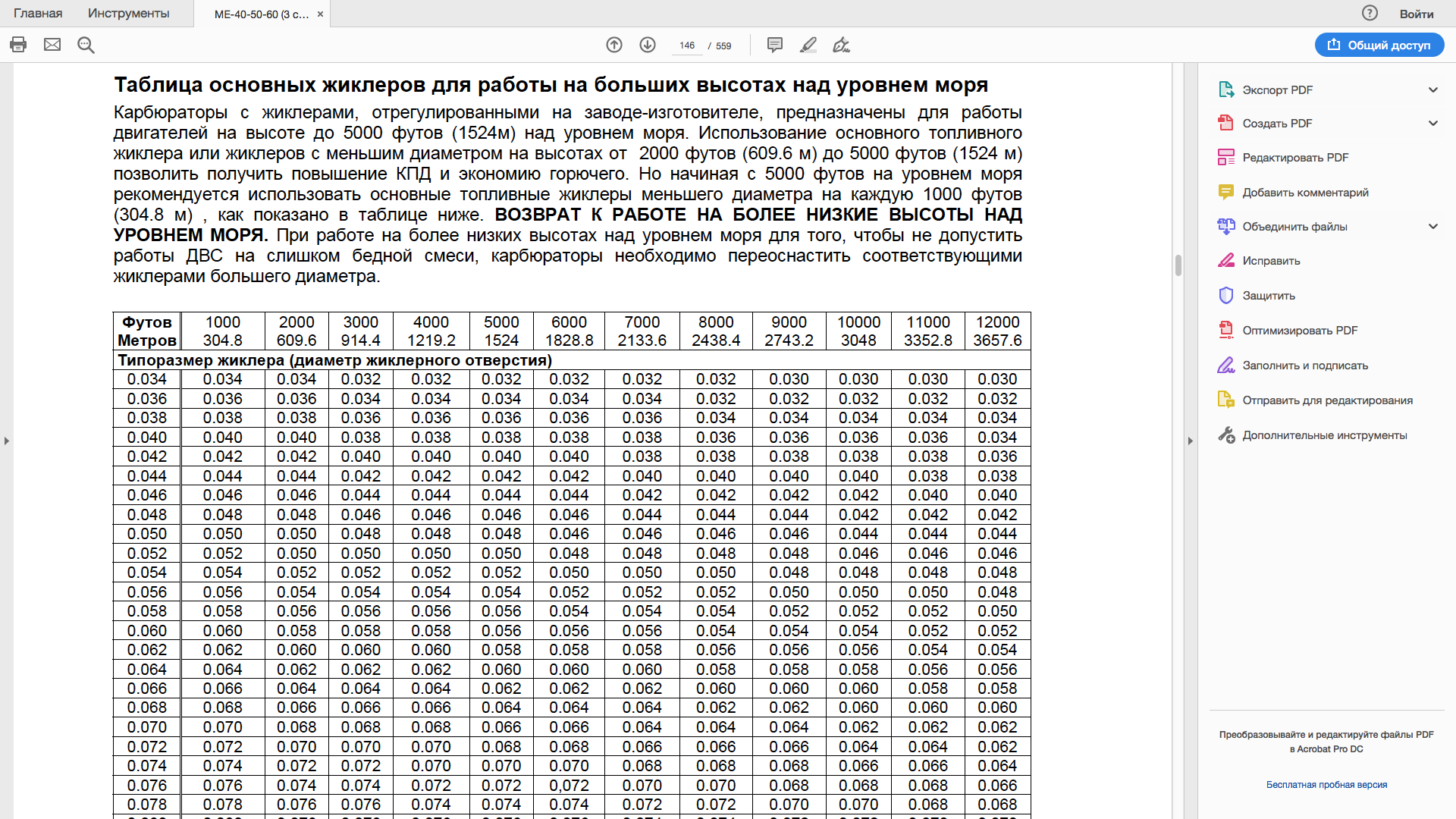Viewport: 1456px width, 819px height.
Task: Select the highlighter pen tool
Action: pyautogui.click(x=808, y=45)
